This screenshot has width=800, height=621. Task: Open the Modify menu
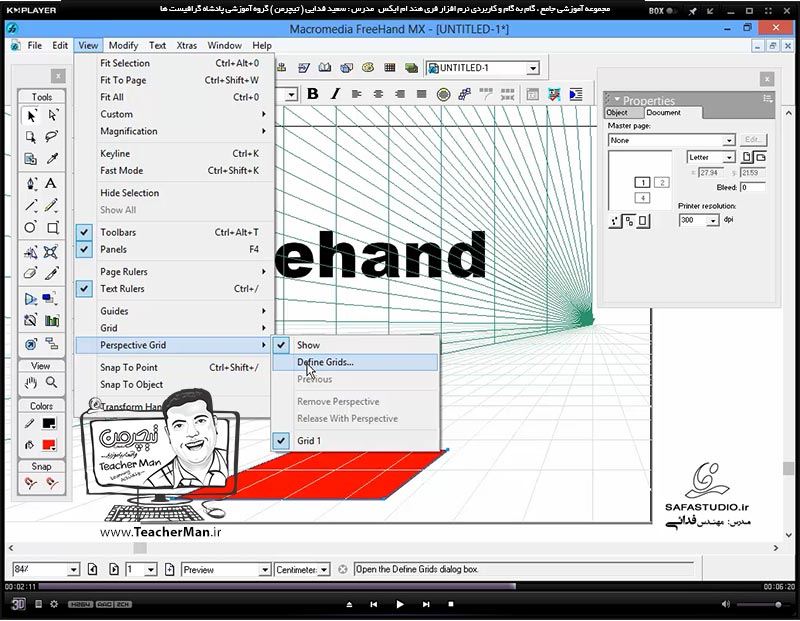(x=123, y=45)
